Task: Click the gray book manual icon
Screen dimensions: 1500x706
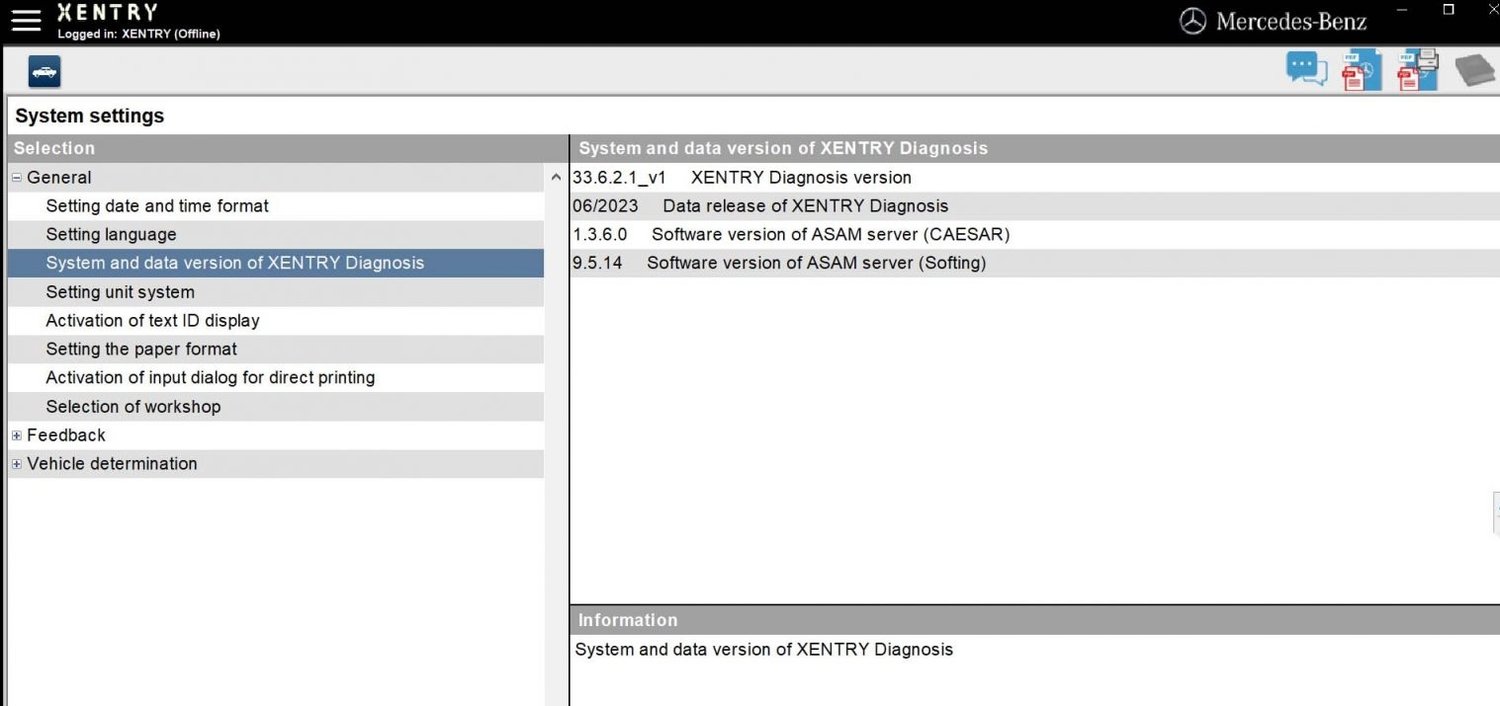Action: (1475, 70)
